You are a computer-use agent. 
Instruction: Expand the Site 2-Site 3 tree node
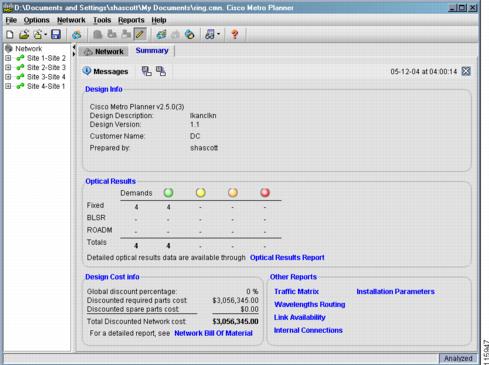8,68
